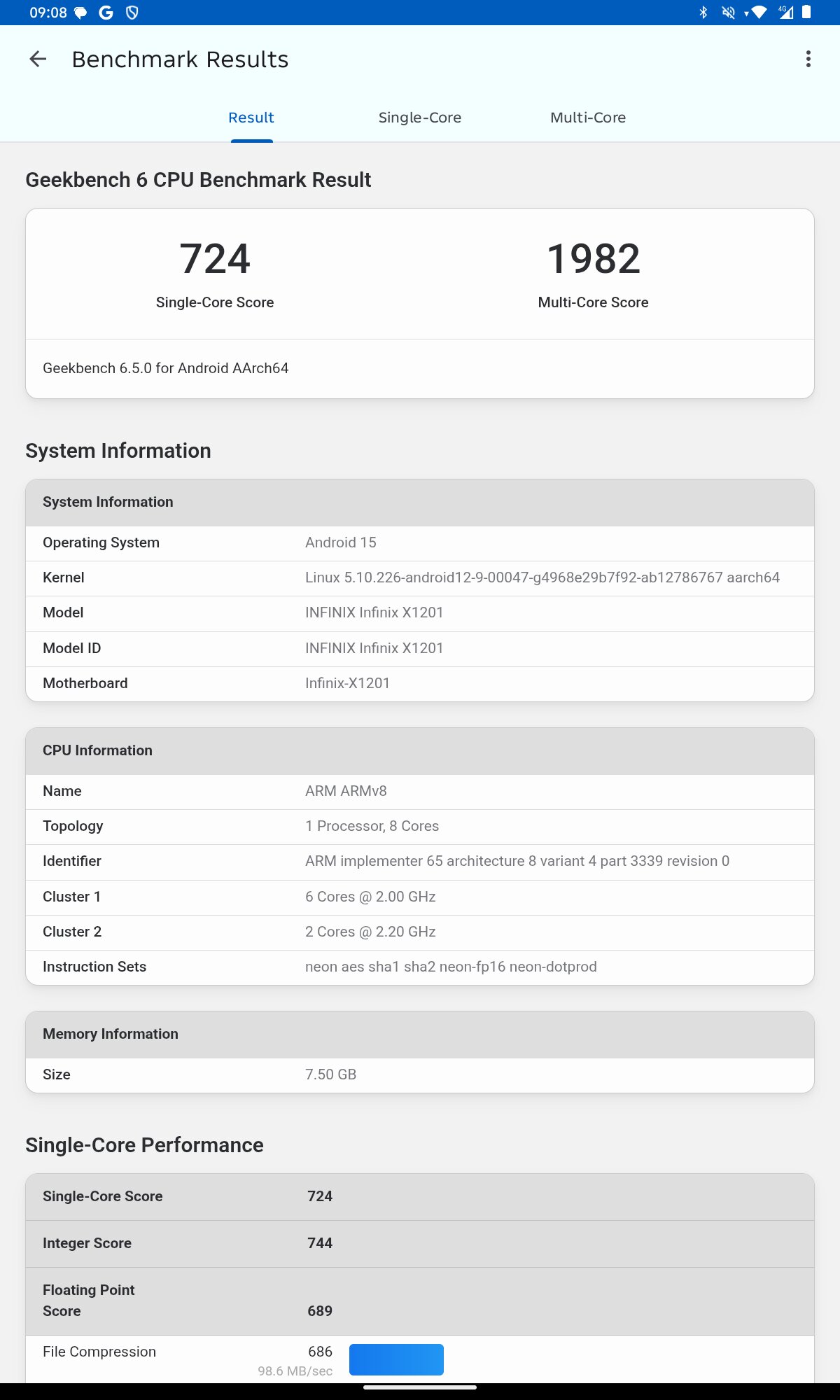Tap the Bluetooth status icon
This screenshot has height=1400, width=840.
coord(703,13)
